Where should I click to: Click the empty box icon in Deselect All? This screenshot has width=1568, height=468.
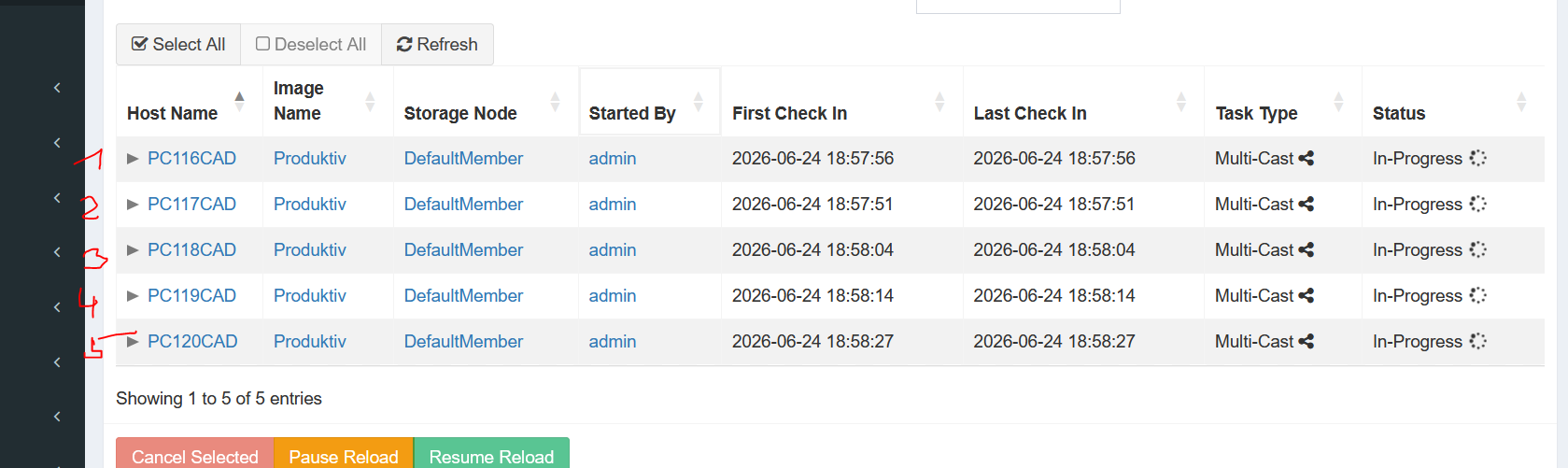262,44
